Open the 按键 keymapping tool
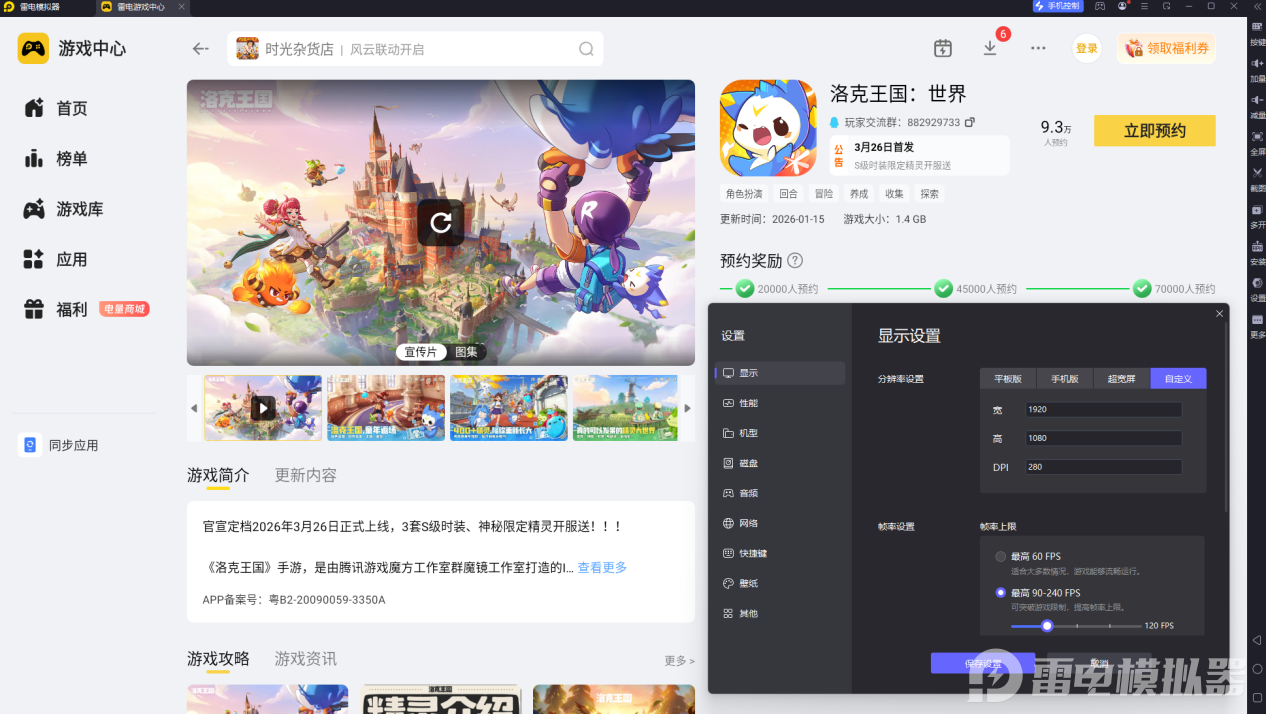This screenshot has width=1266, height=714. pos(1257,32)
